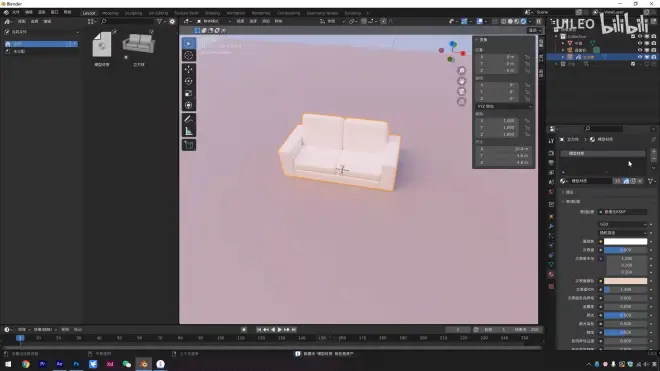Open the XYZ Euler rotation mode dropdown

tap(504, 107)
